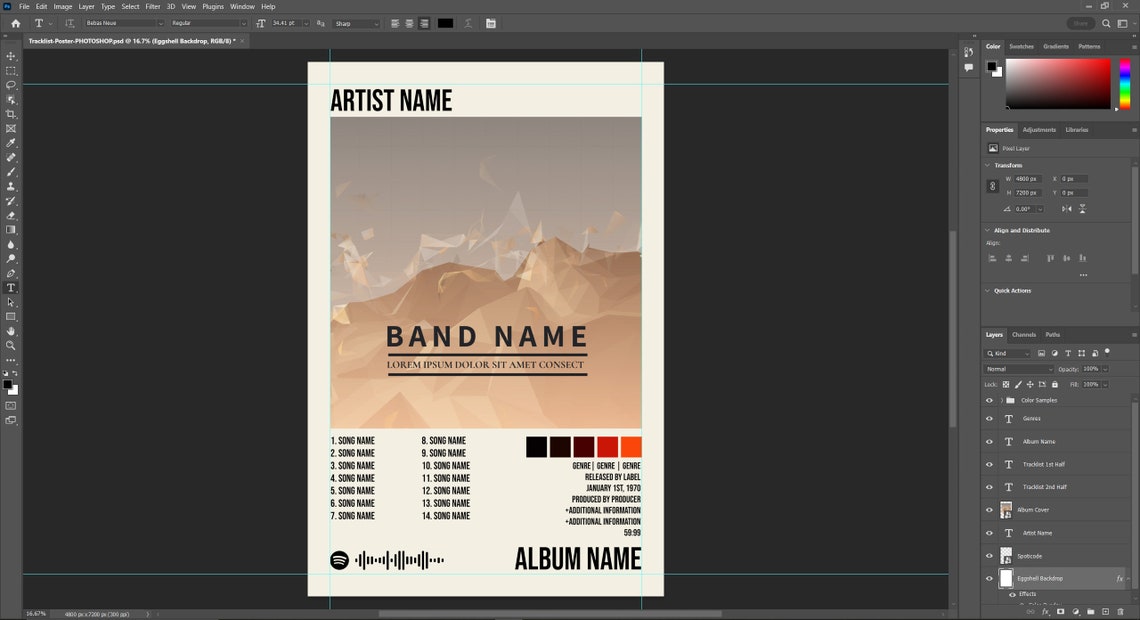Select the Lasso tool
The width and height of the screenshot is (1140, 620).
tap(11, 85)
